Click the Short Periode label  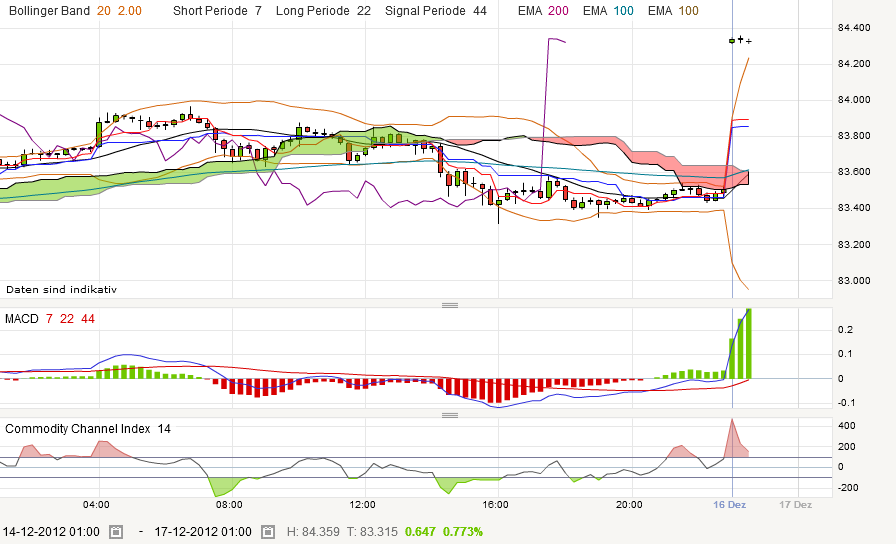[210, 11]
